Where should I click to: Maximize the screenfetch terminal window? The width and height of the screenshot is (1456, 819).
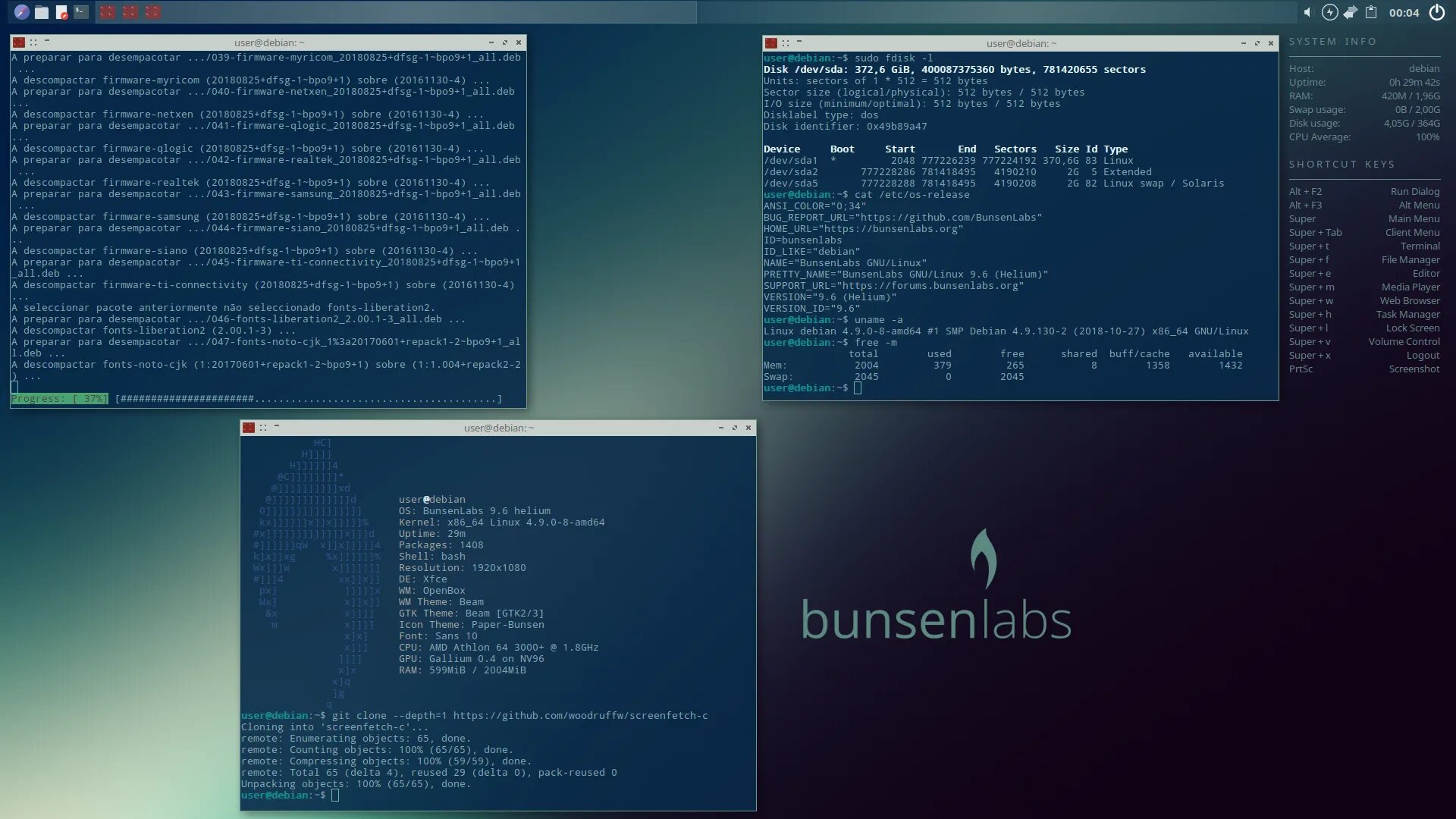click(735, 428)
